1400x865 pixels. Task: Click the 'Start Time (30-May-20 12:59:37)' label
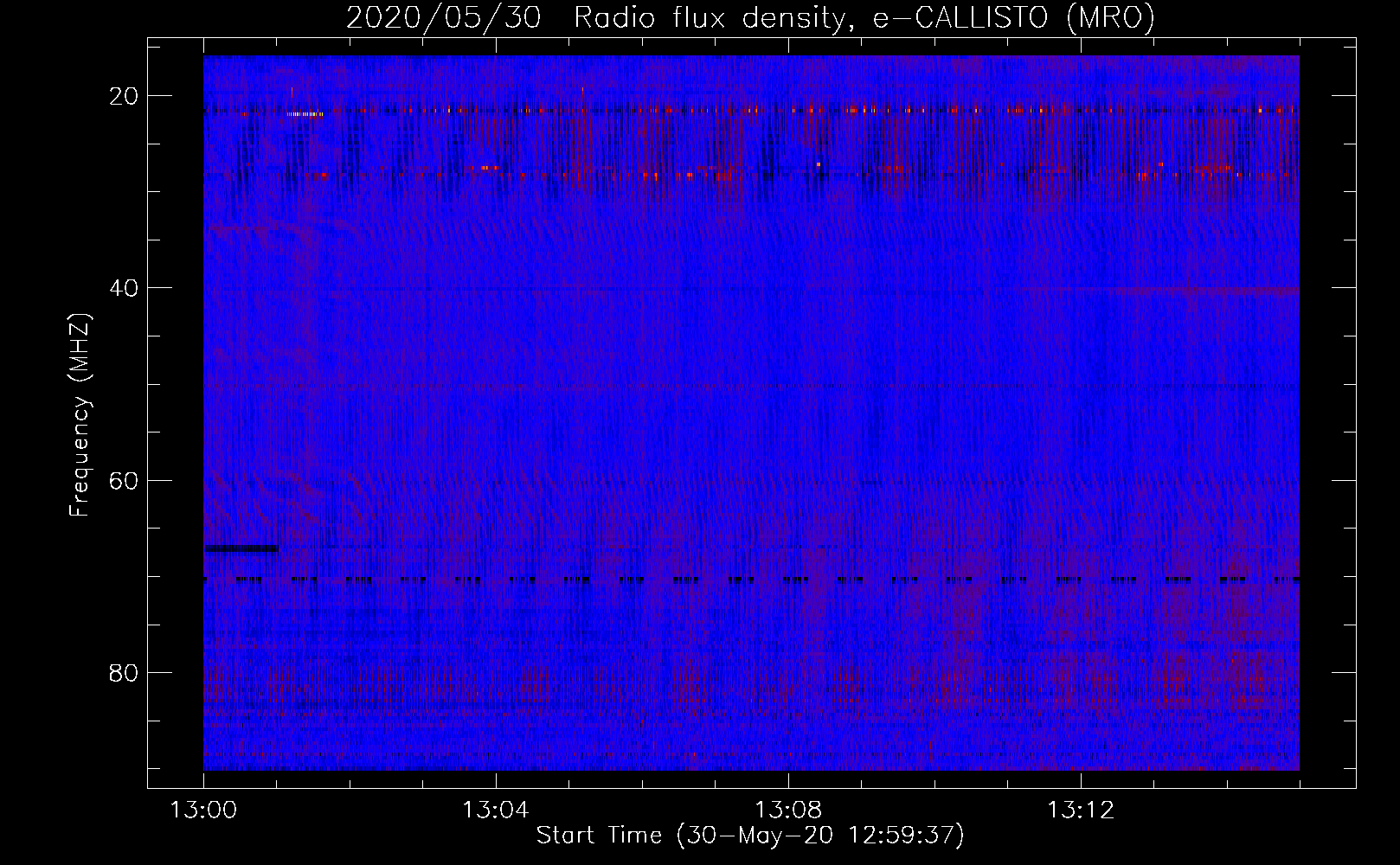pos(750,836)
